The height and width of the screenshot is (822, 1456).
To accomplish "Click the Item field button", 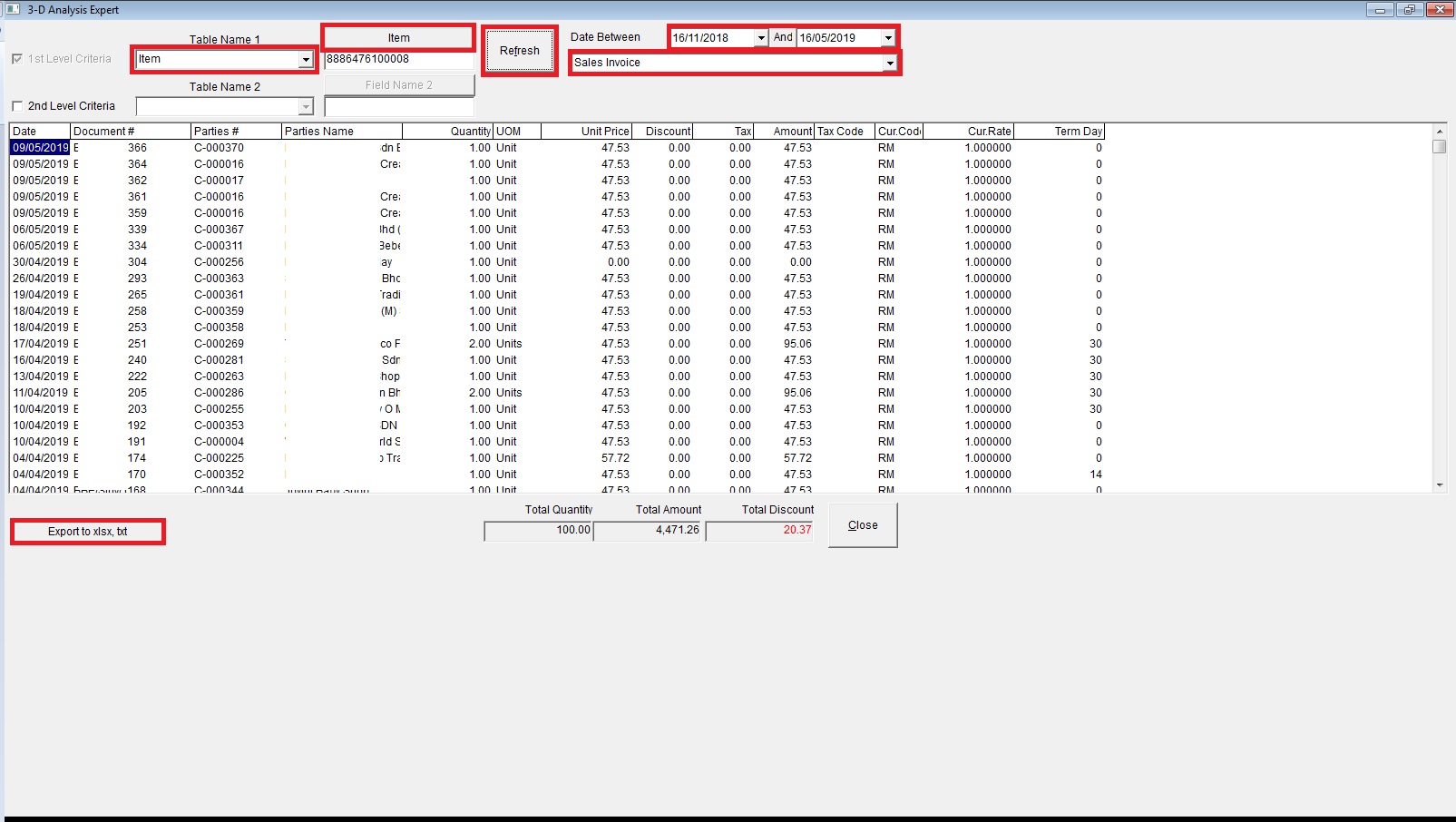I will pyautogui.click(x=398, y=38).
